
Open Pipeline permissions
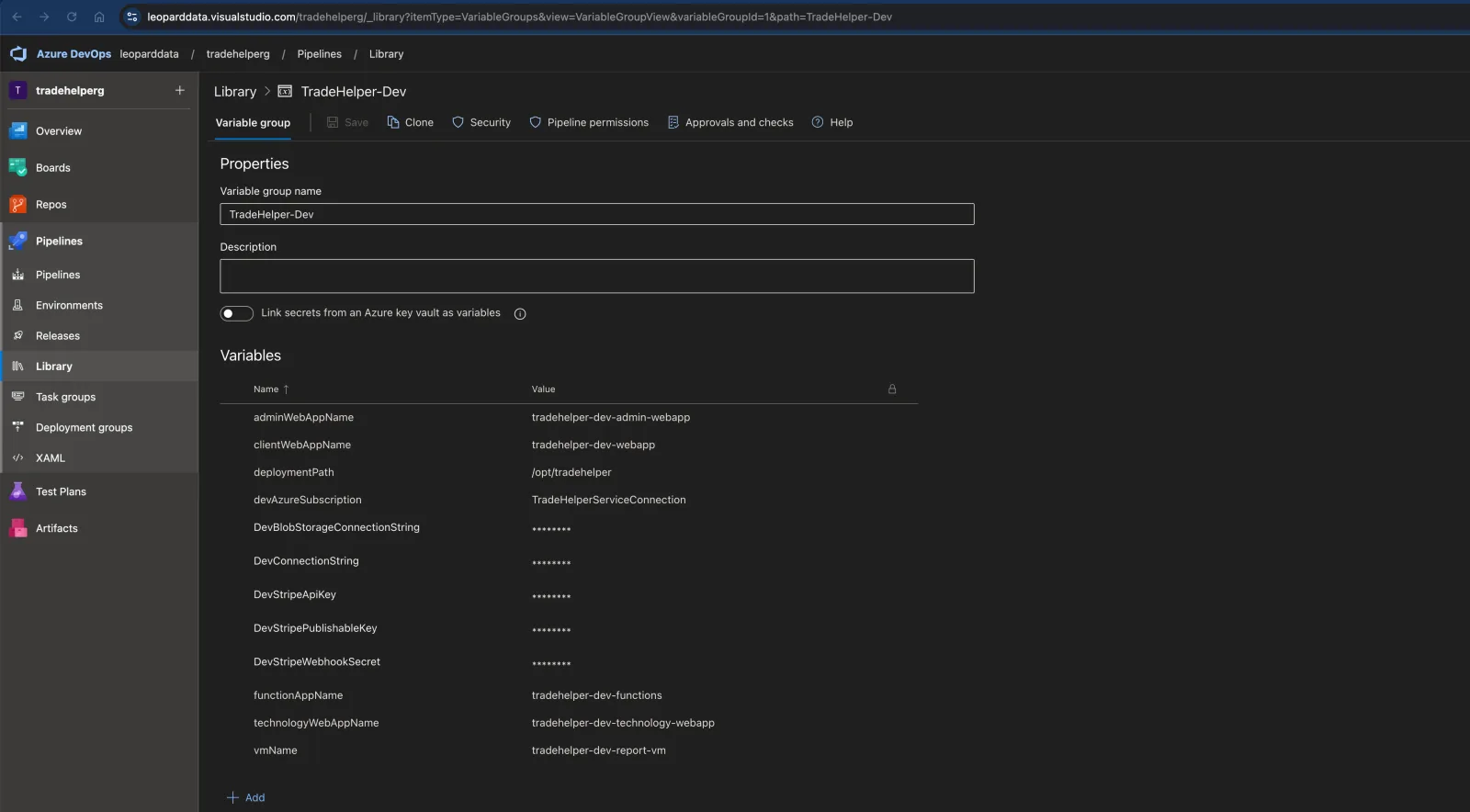[589, 122]
